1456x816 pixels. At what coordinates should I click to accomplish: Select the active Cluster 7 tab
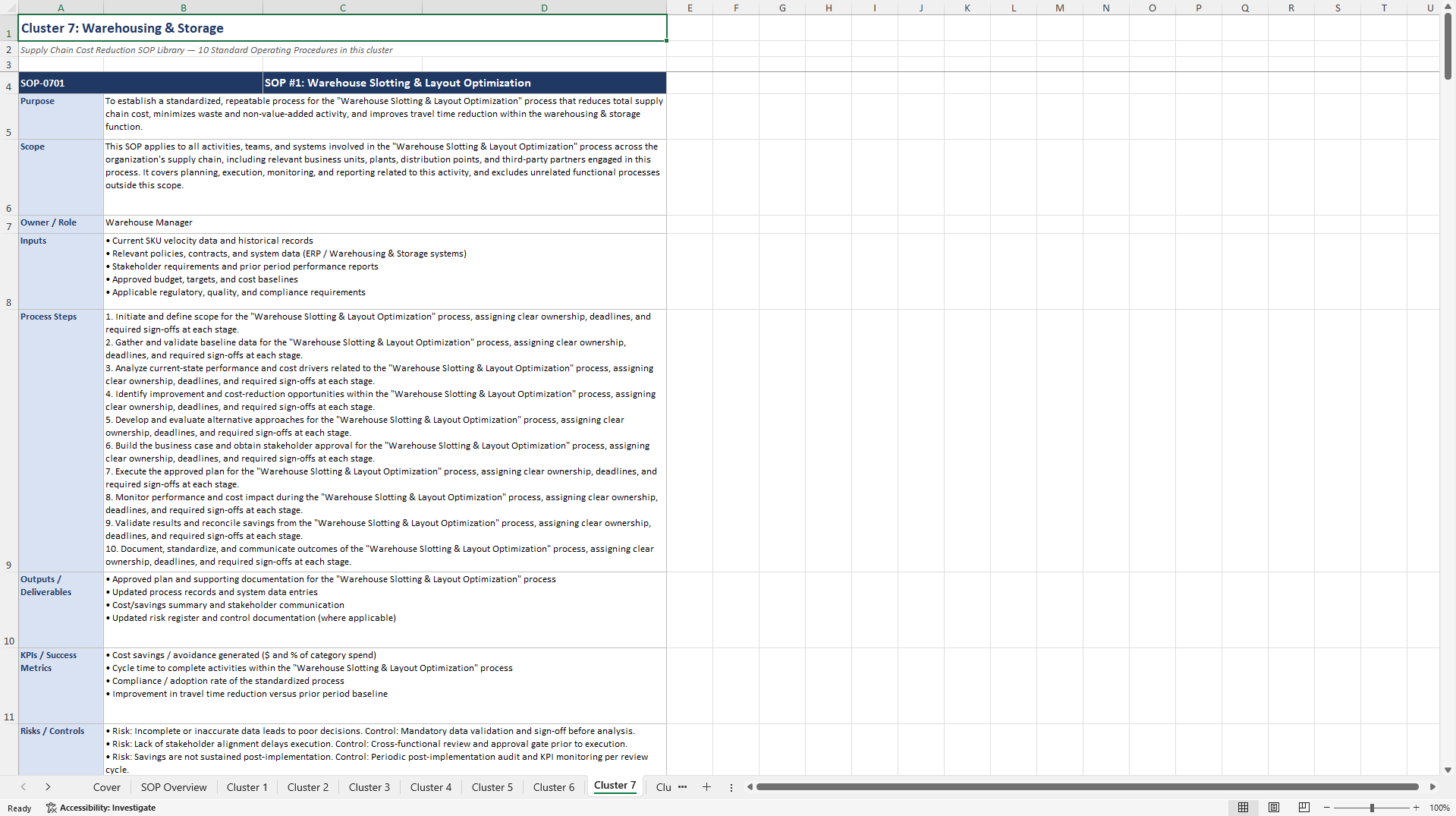(x=615, y=786)
